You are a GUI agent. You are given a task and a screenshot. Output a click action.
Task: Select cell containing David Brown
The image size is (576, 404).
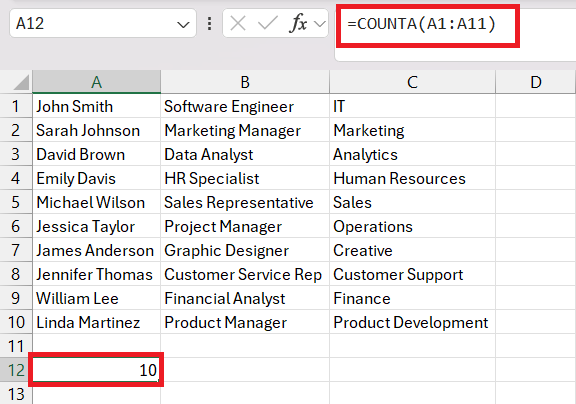[97, 154]
